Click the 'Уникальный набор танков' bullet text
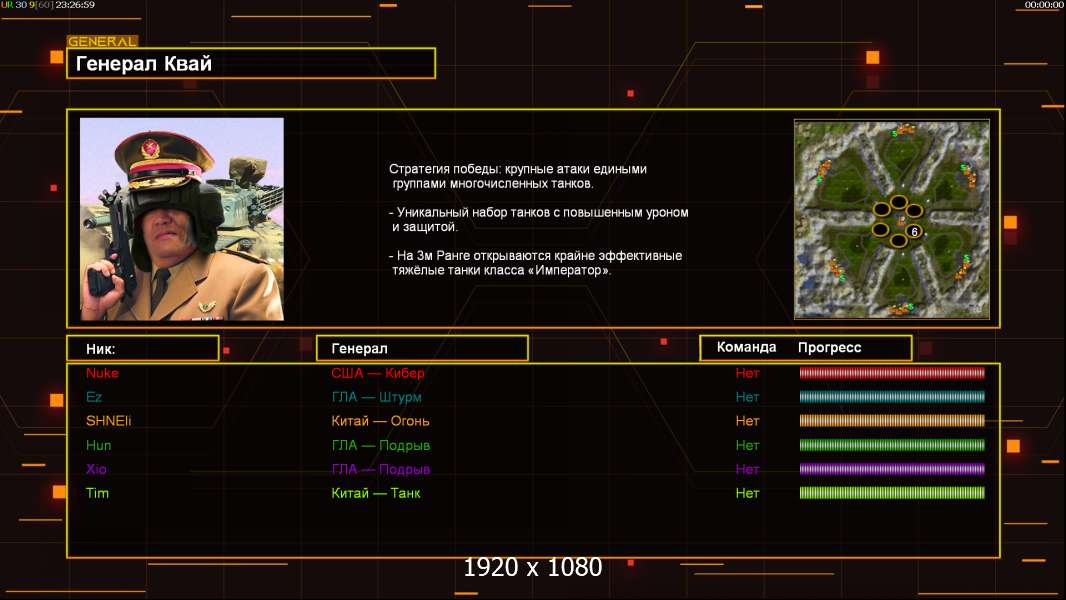The width and height of the screenshot is (1066, 600). 538,219
